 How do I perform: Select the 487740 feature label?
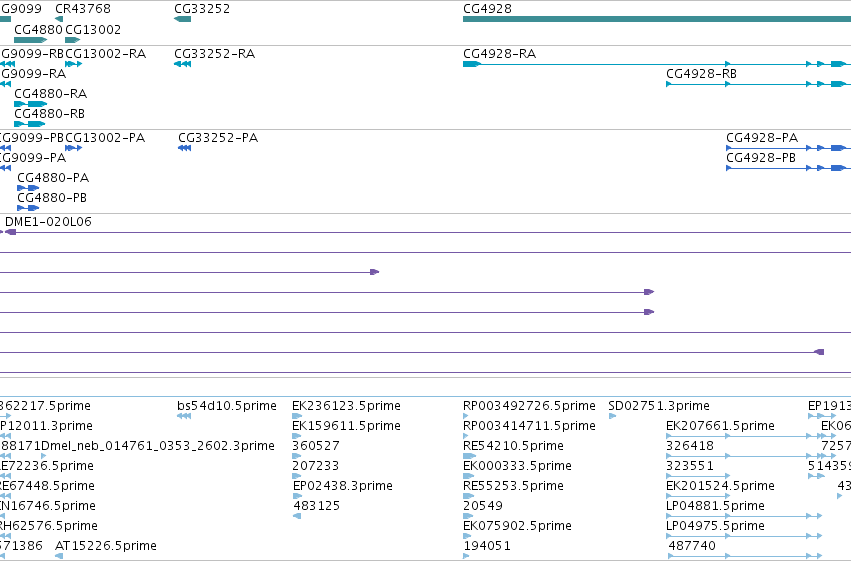pos(692,546)
